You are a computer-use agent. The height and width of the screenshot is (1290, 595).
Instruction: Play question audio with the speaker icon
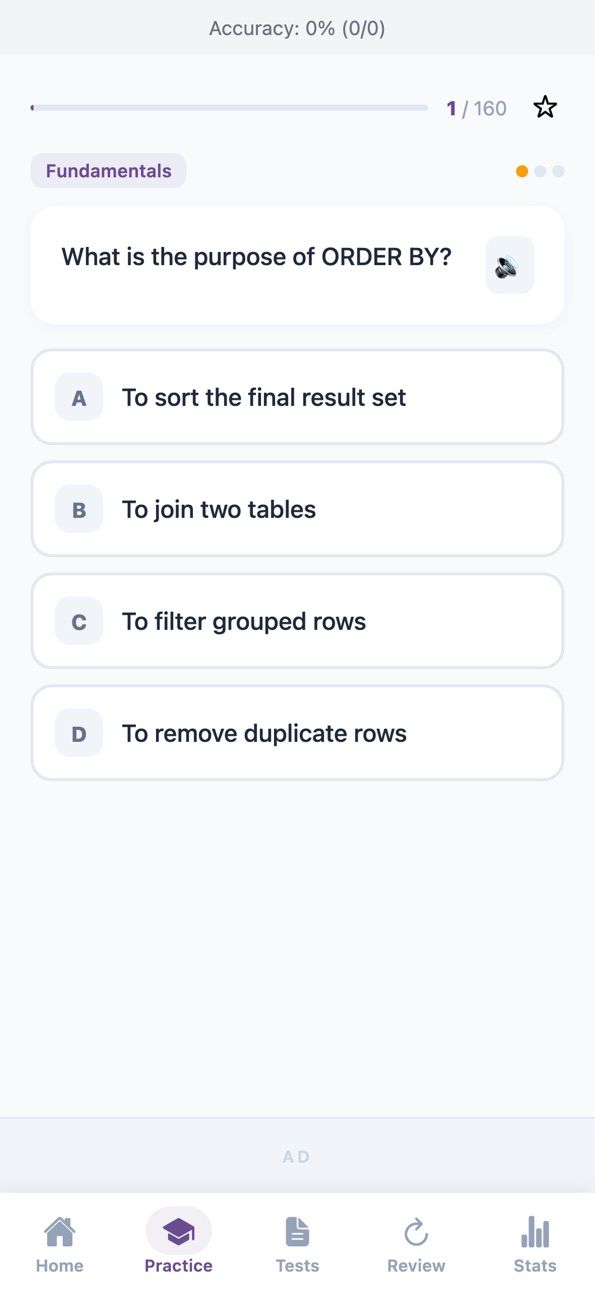pyautogui.click(x=510, y=266)
